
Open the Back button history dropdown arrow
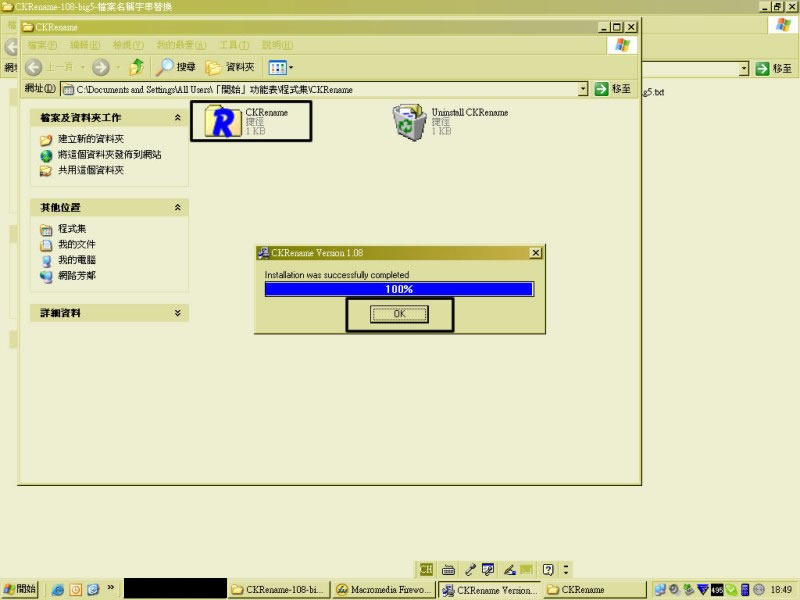pos(82,67)
